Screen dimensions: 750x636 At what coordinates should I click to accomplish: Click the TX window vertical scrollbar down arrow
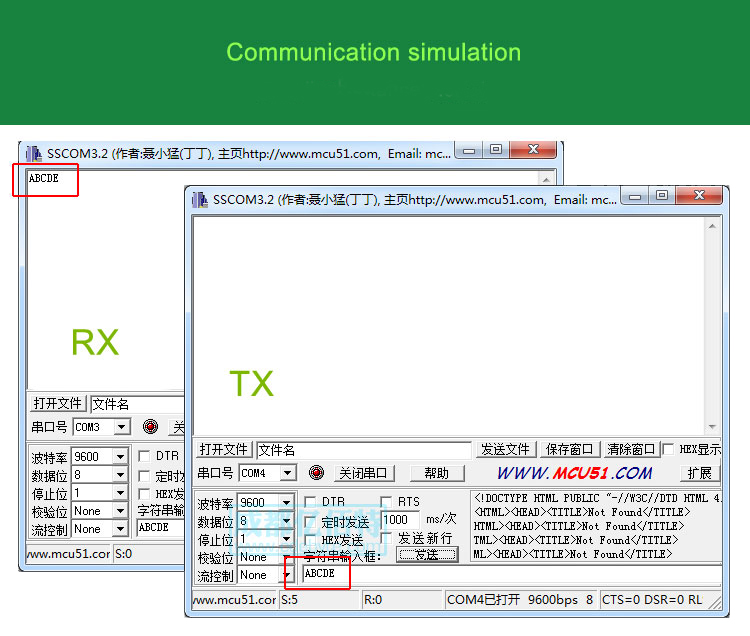712,427
